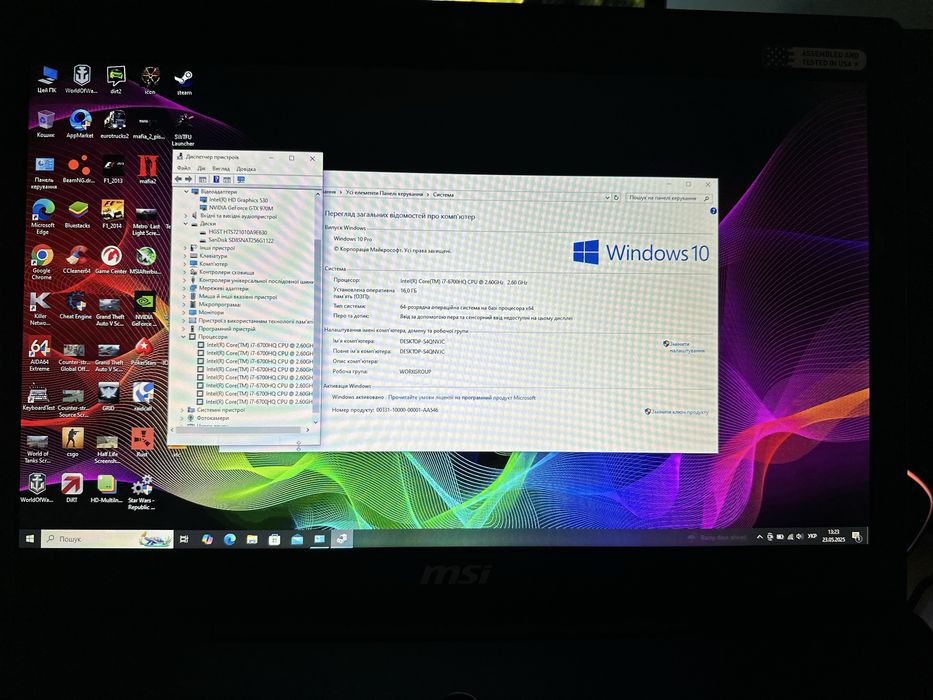
Task: Launch the Rust desktop shortcut
Action: point(142,442)
